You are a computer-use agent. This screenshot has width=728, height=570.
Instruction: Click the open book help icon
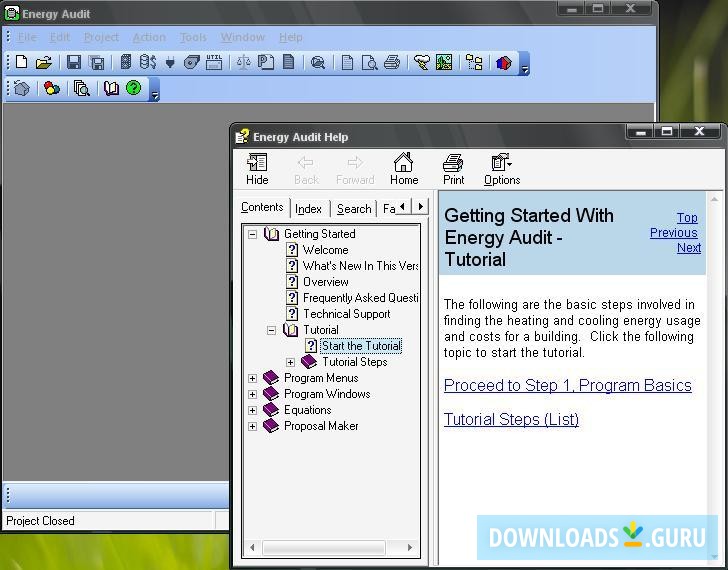(x=111, y=88)
